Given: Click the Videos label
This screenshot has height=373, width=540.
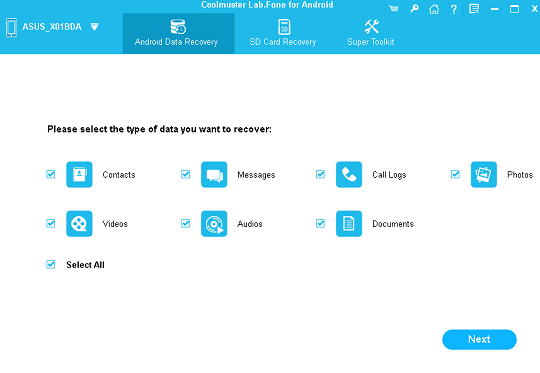Looking at the screenshot, I should pyautogui.click(x=115, y=224).
